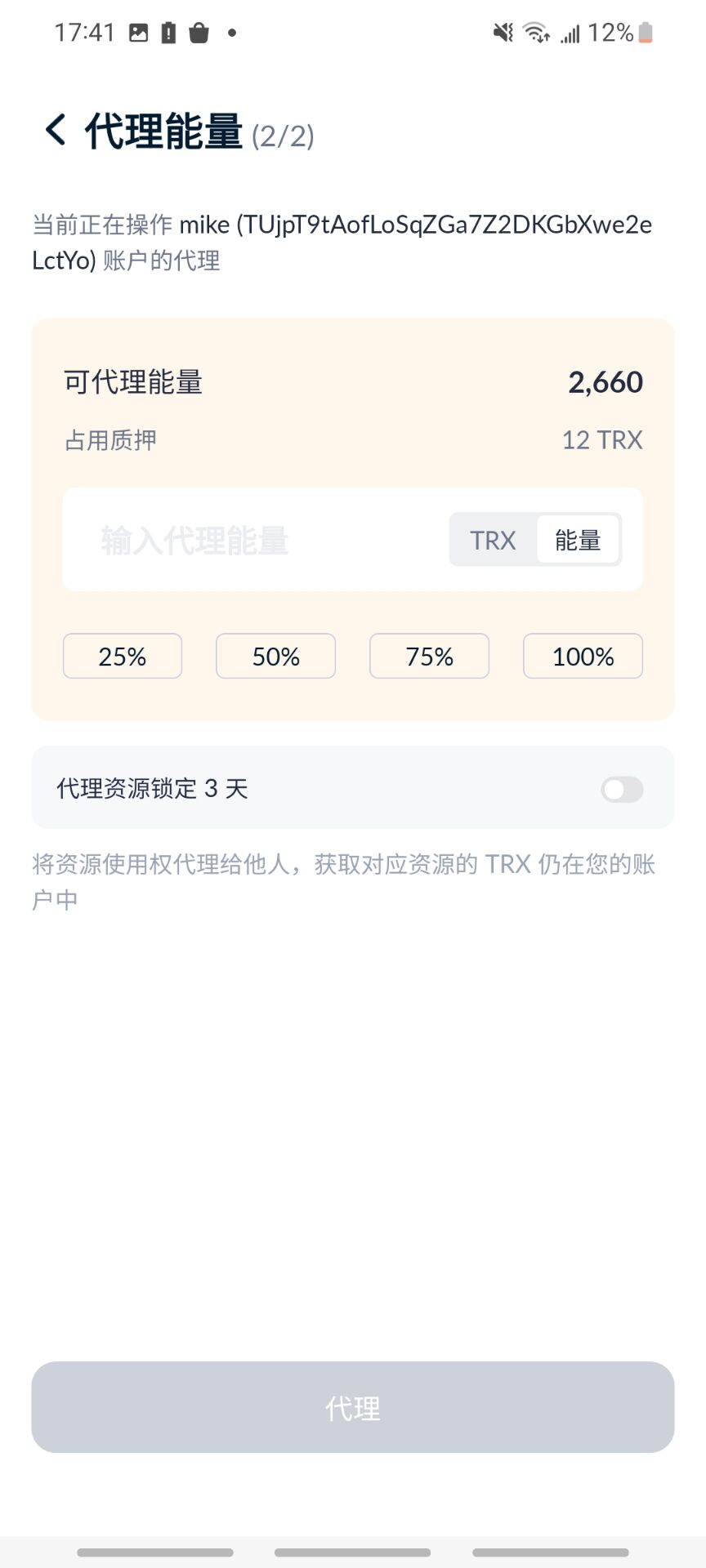Select the 50% amount shortcut
The image size is (706, 1568).
(x=276, y=656)
